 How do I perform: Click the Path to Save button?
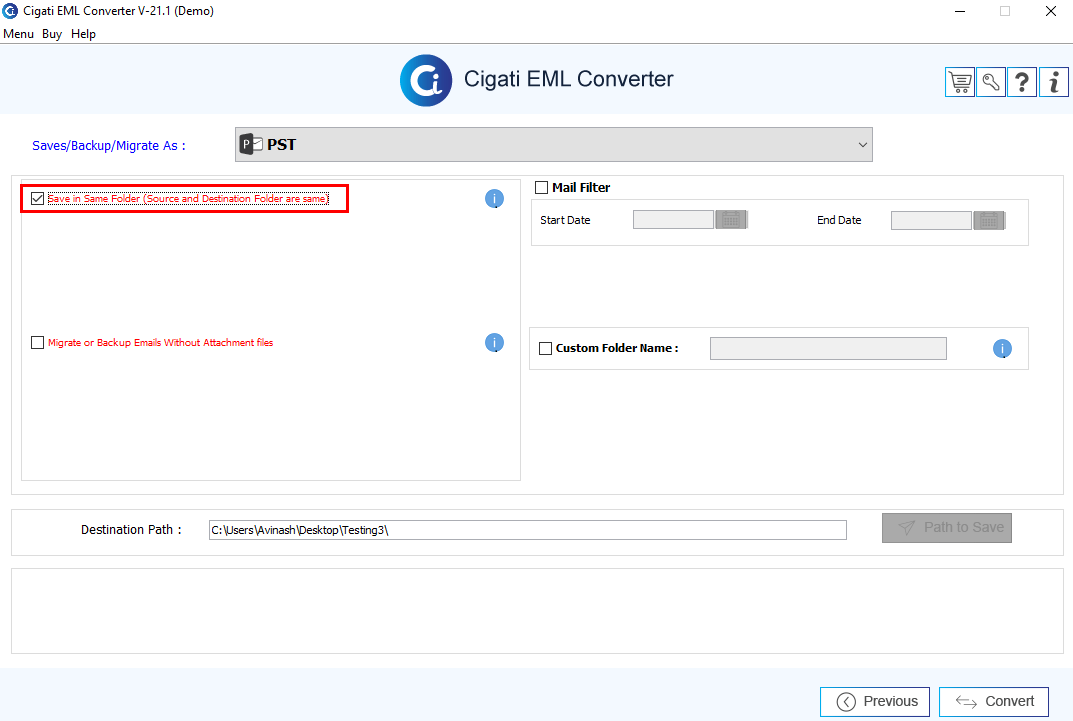pyautogui.click(x=946, y=527)
